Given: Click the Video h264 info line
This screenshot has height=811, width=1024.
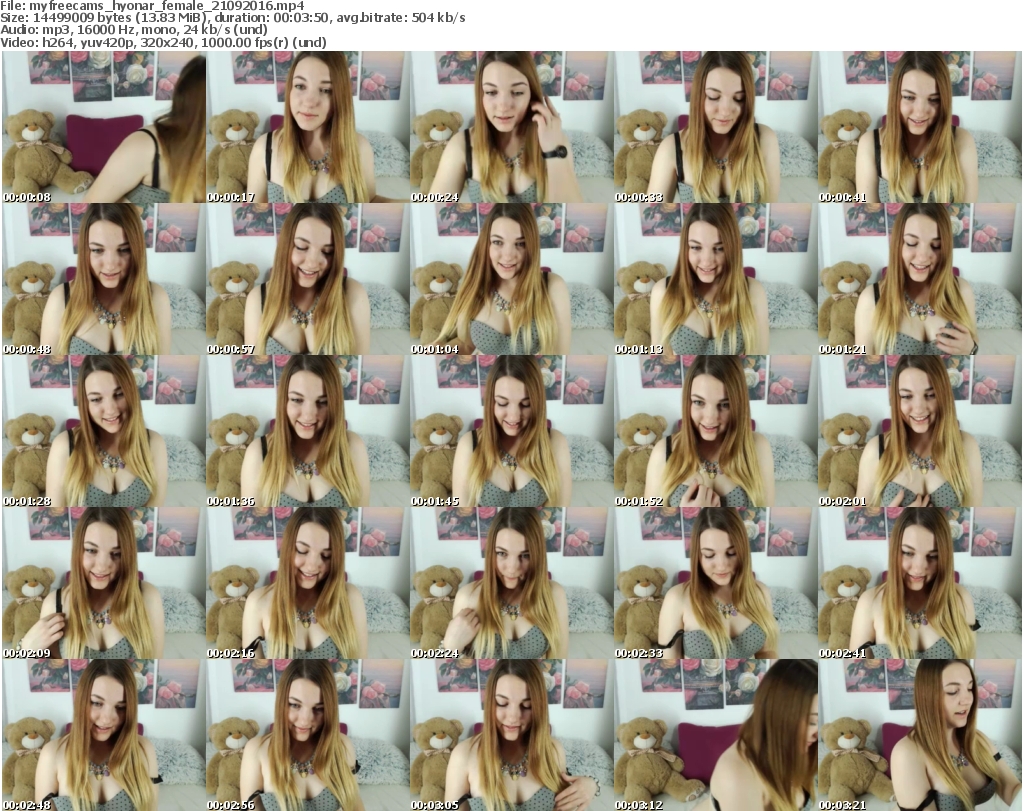Looking at the screenshot, I should tap(163, 42).
